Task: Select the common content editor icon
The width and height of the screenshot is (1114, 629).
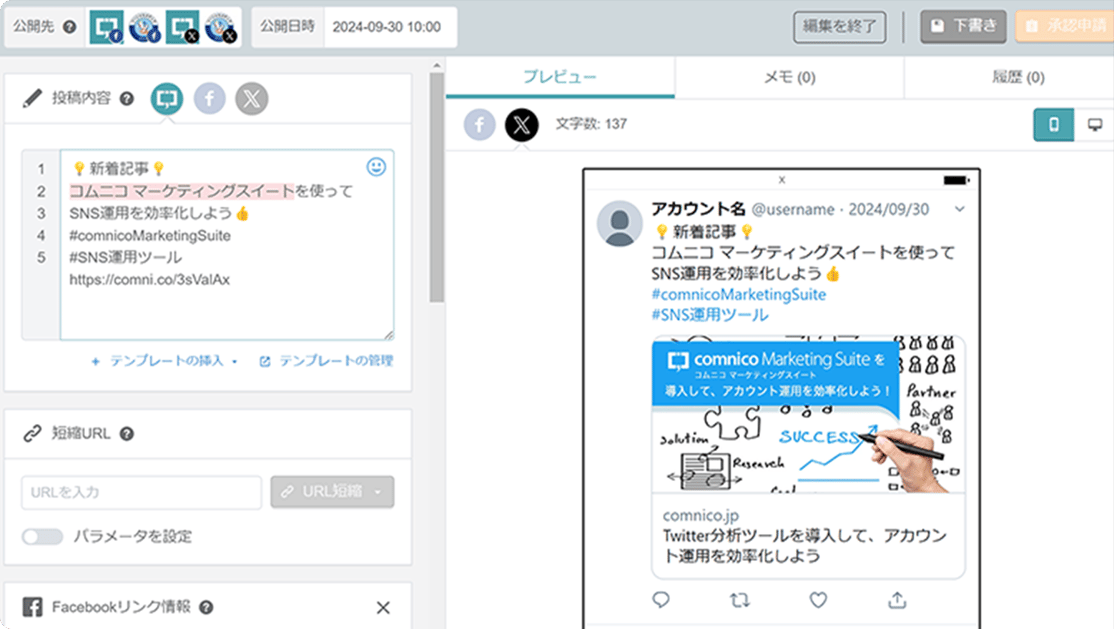Action: (x=167, y=98)
